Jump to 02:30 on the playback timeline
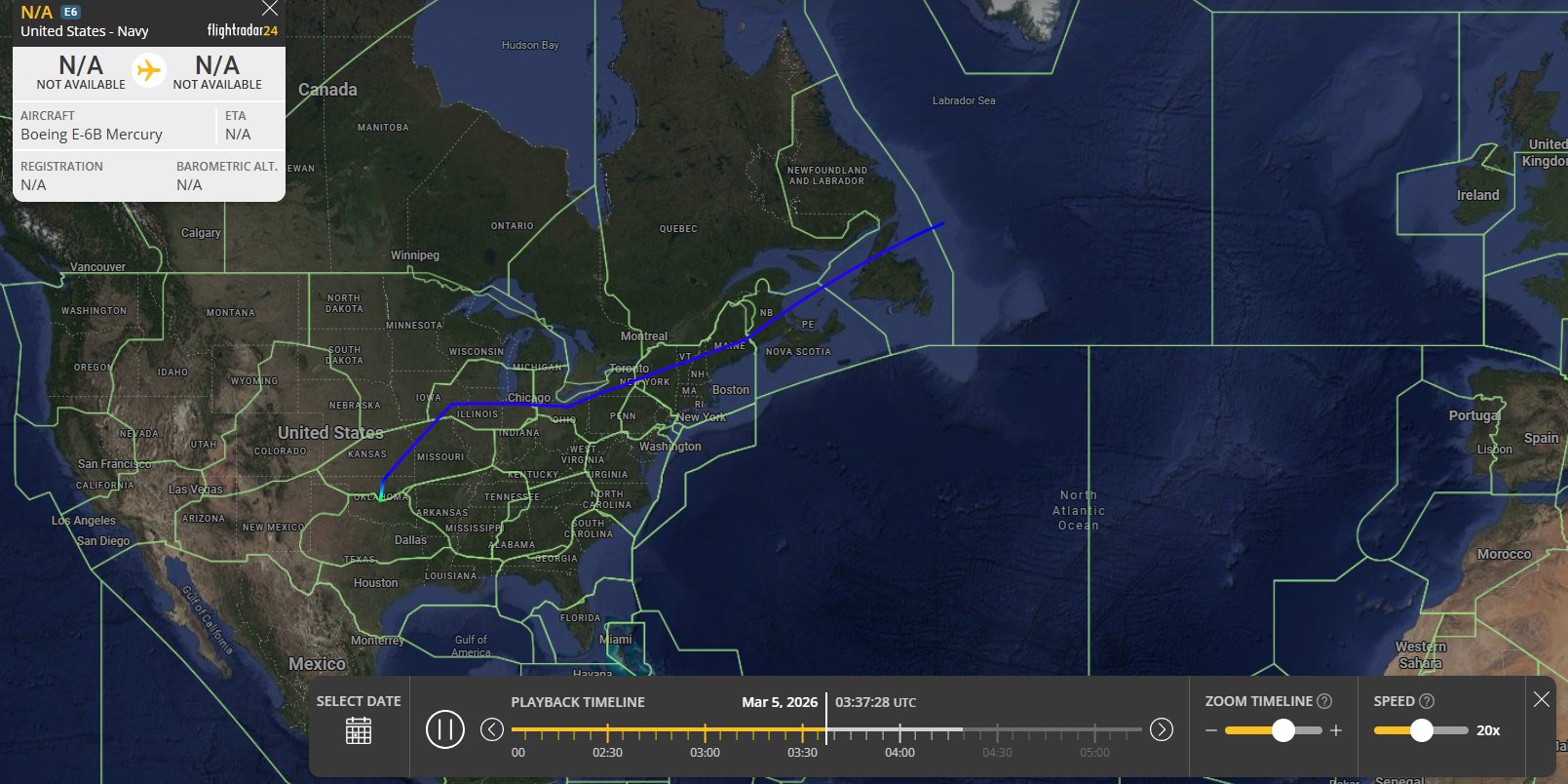Viewport: 1568px width, 784px height. (x=607, y=752)
